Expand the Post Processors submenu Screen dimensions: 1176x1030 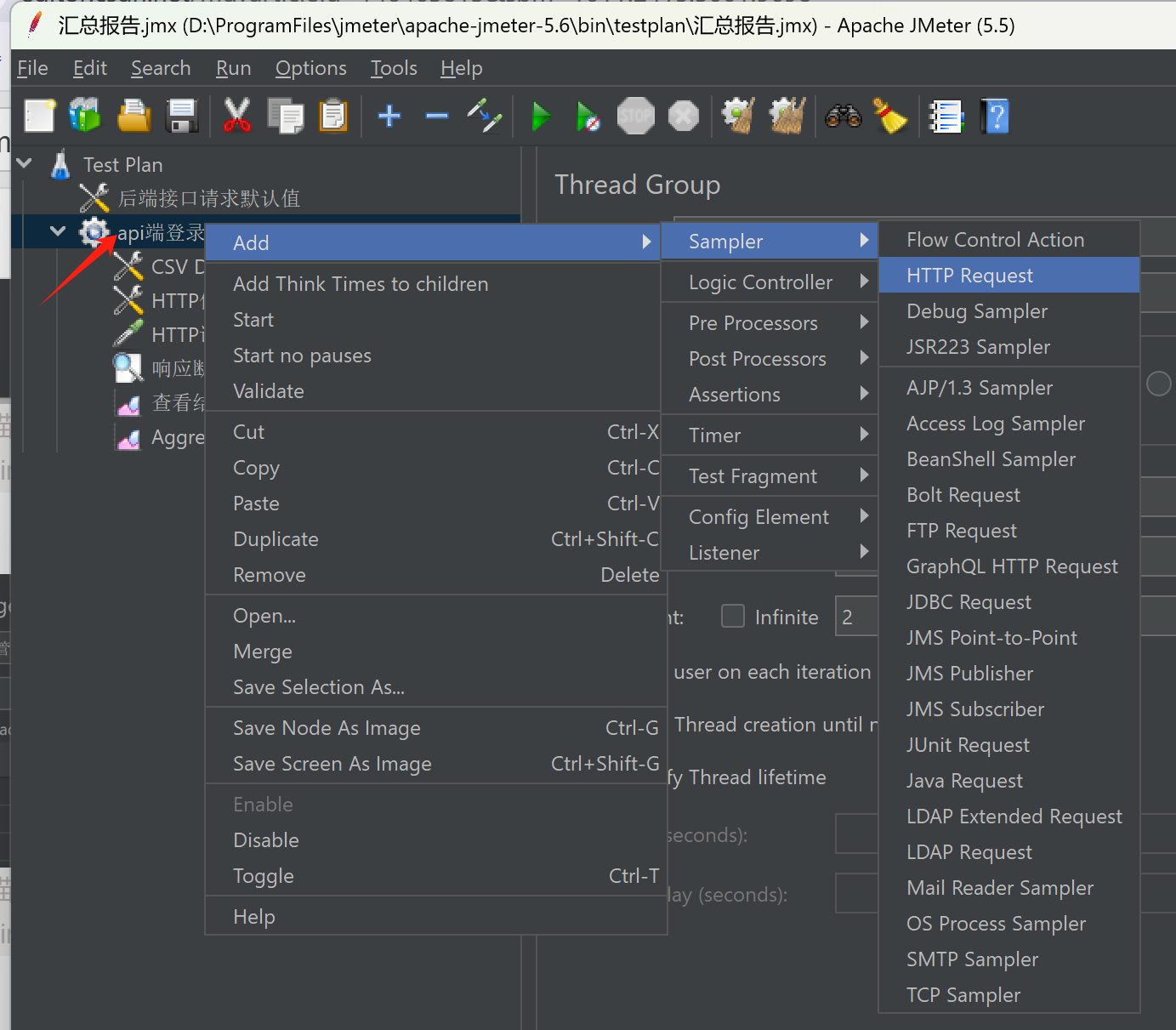pyautogui.click(x=770, y=359)
